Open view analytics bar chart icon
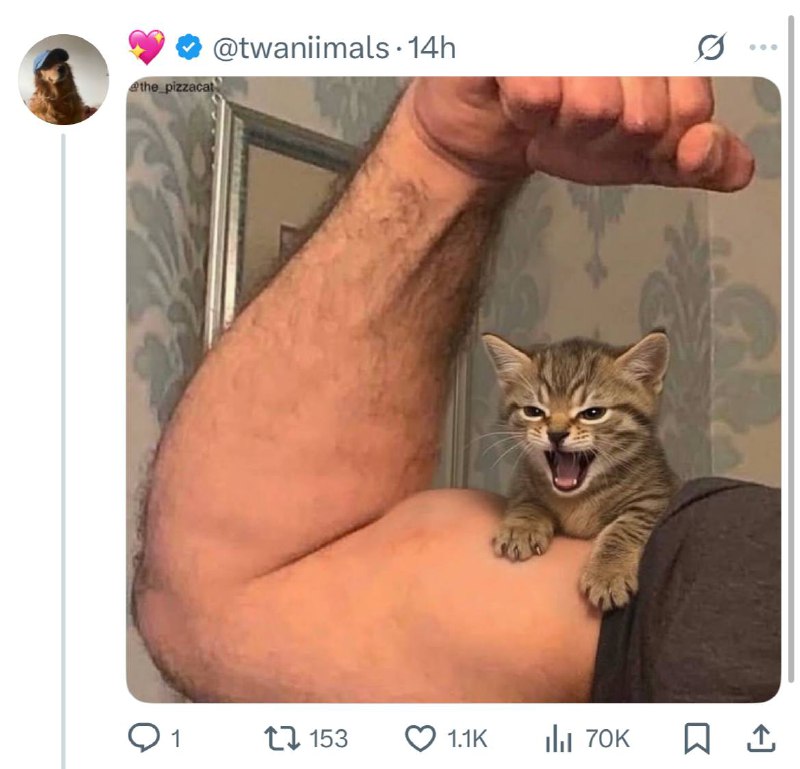Screen dimensions: 800x769 click(x=558, y=738)
